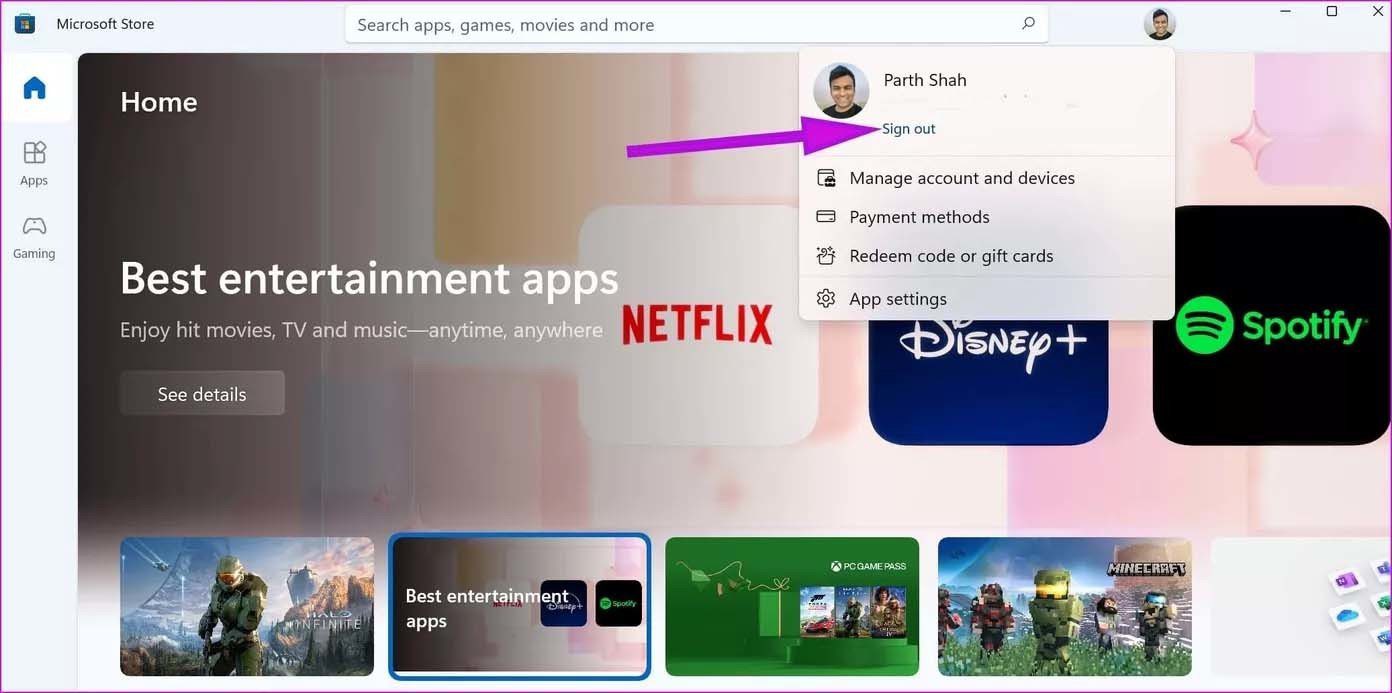Image resolution: width=1392 pixels, height=693 pixels.
Task: Click the Redeem code gift icon
Action: [826, 256]
